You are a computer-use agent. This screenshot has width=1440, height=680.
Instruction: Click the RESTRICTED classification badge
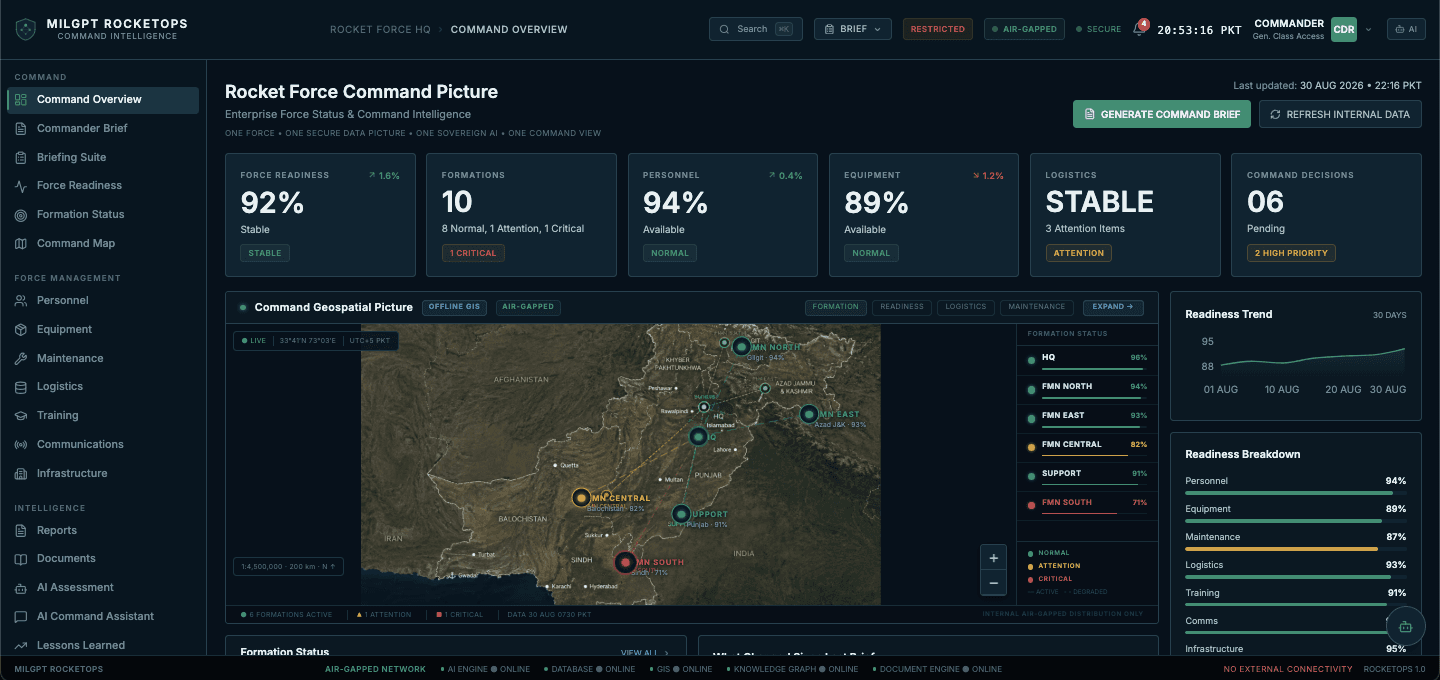click(938, 29)
